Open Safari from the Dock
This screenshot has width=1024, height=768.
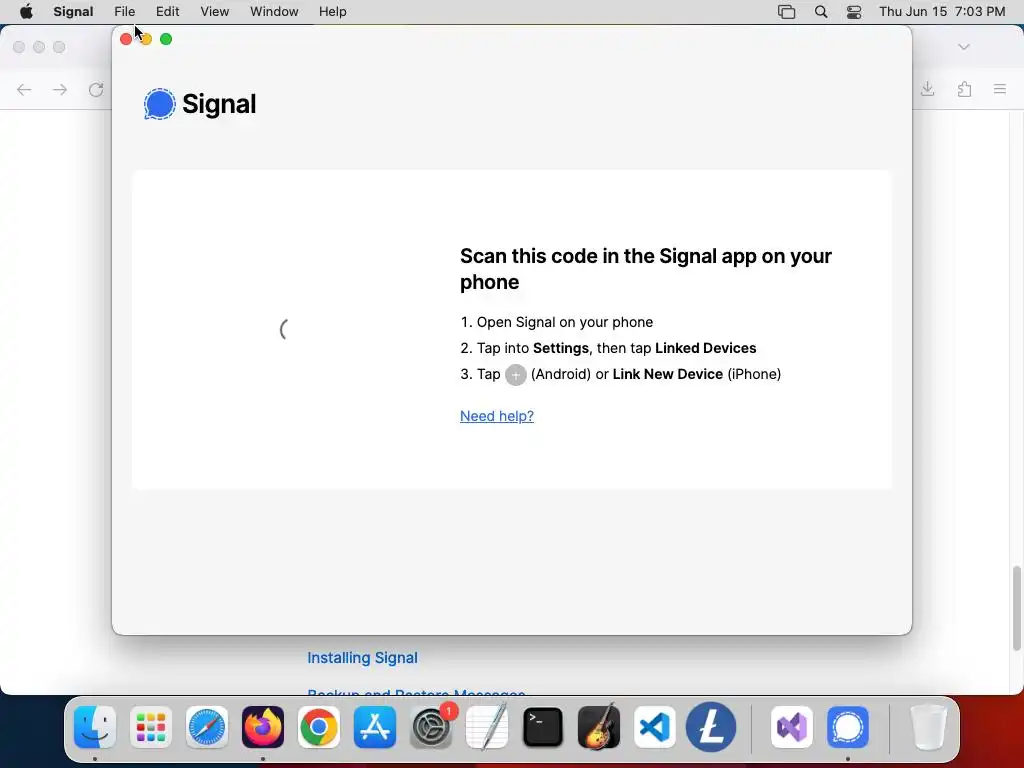coord(207,727)
